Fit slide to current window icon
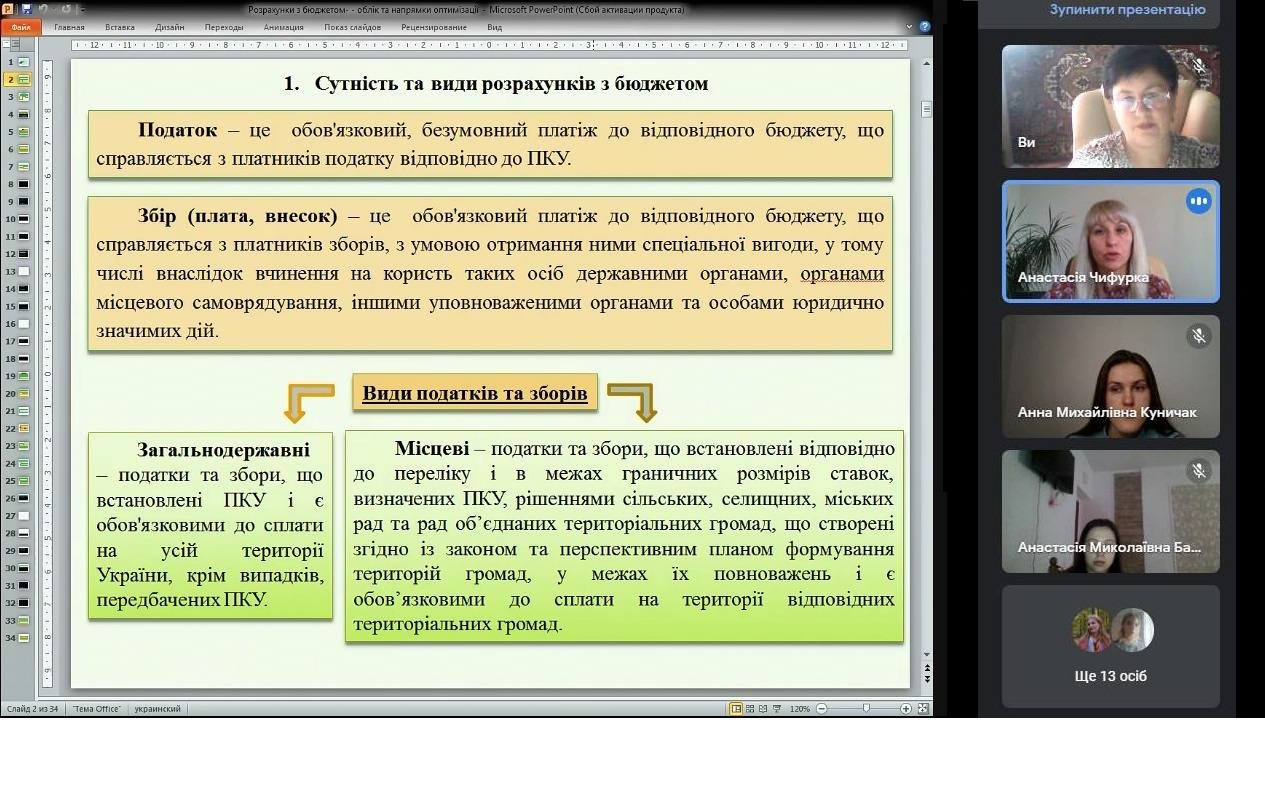The height and width of the screenshot is (790, 1265). (x=923, y=708)
